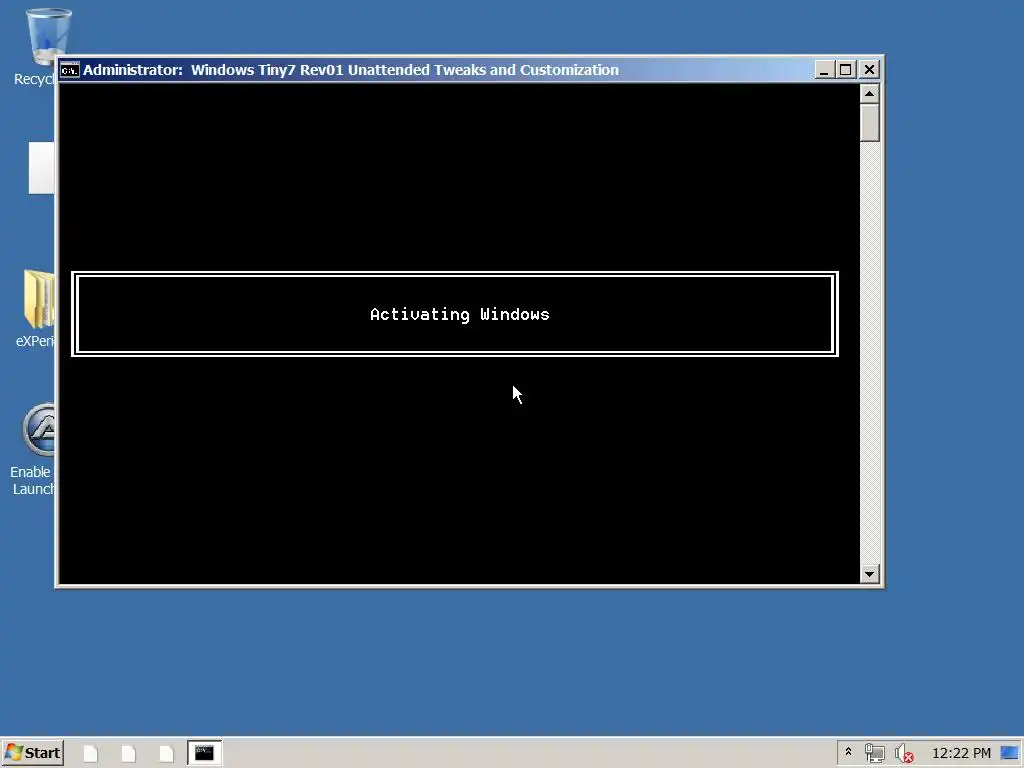Maximize the Tiny7 console window
The height and width of the screenshot is (768, 1024).
(846, 70)
